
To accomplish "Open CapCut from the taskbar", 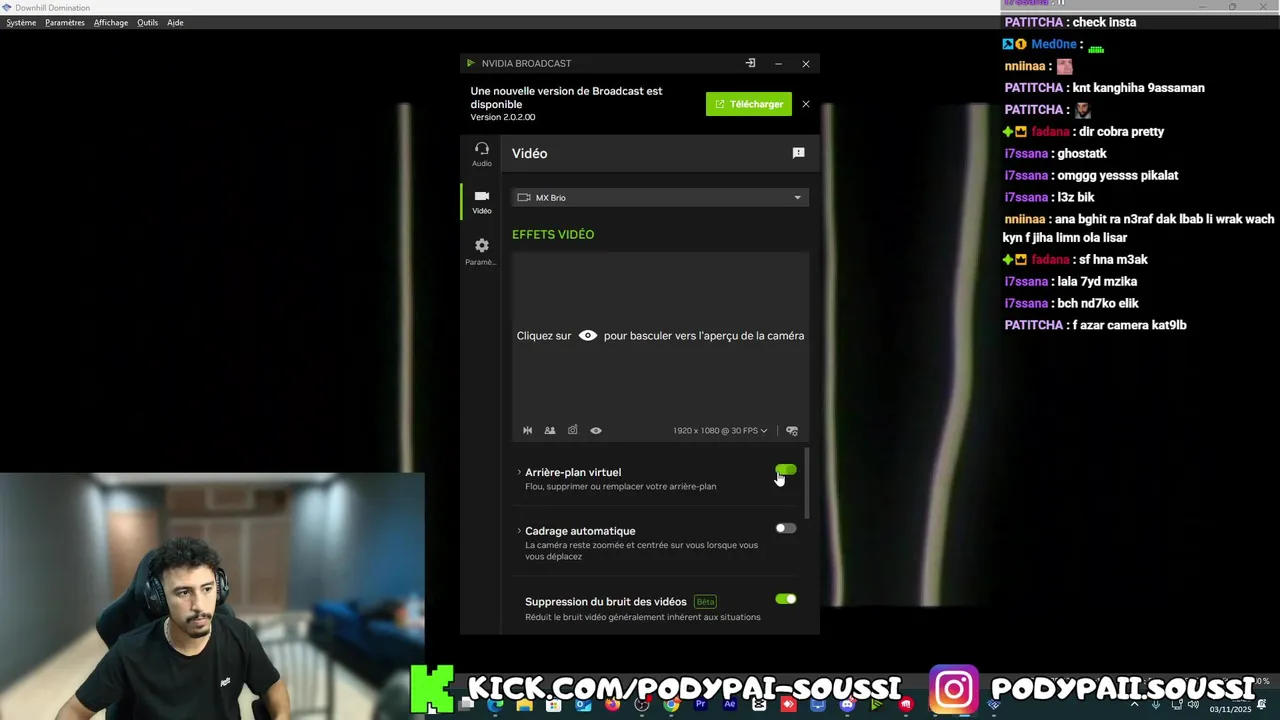I will pos(759,705).
